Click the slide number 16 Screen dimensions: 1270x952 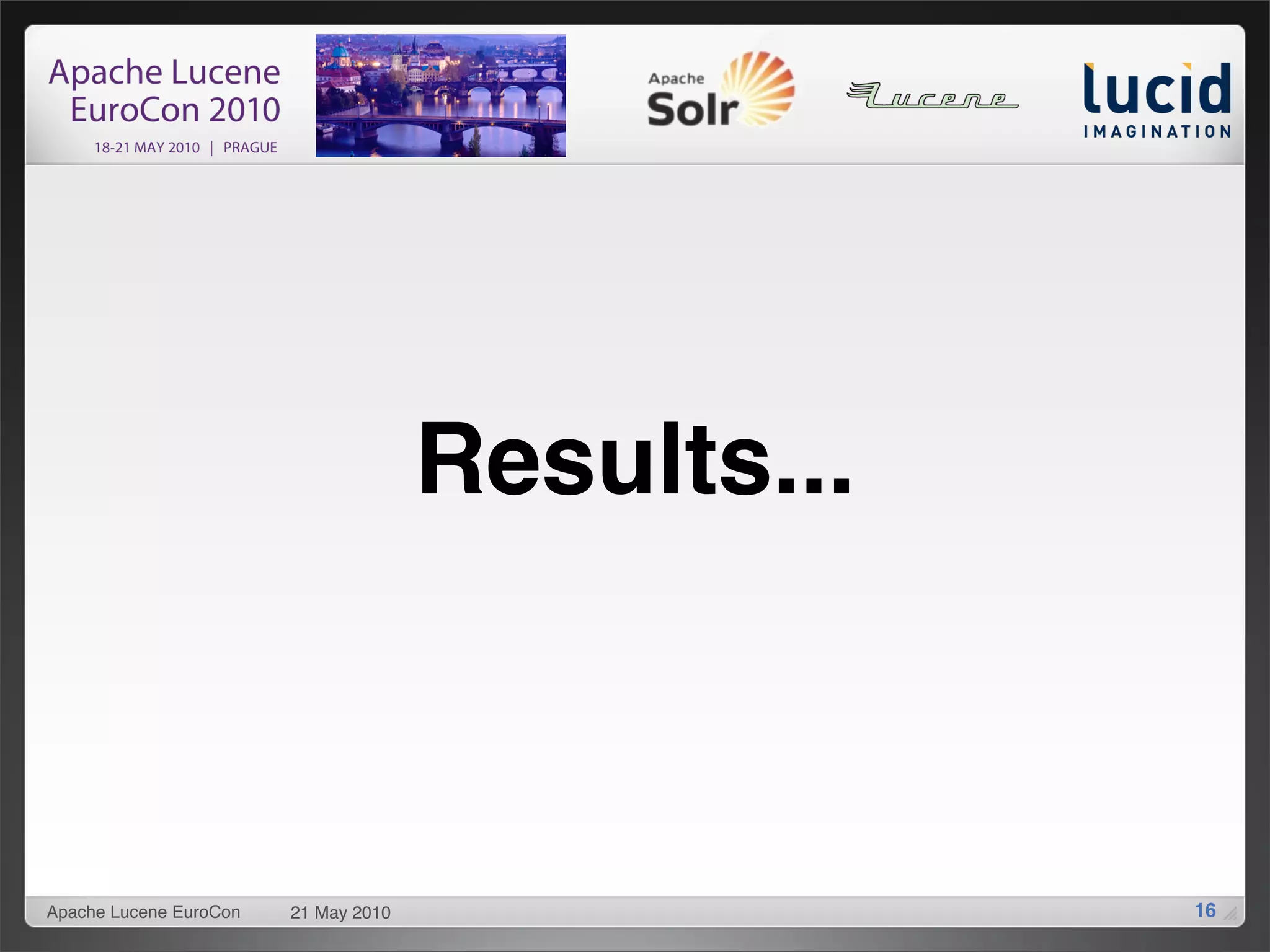click(1205, 910)
